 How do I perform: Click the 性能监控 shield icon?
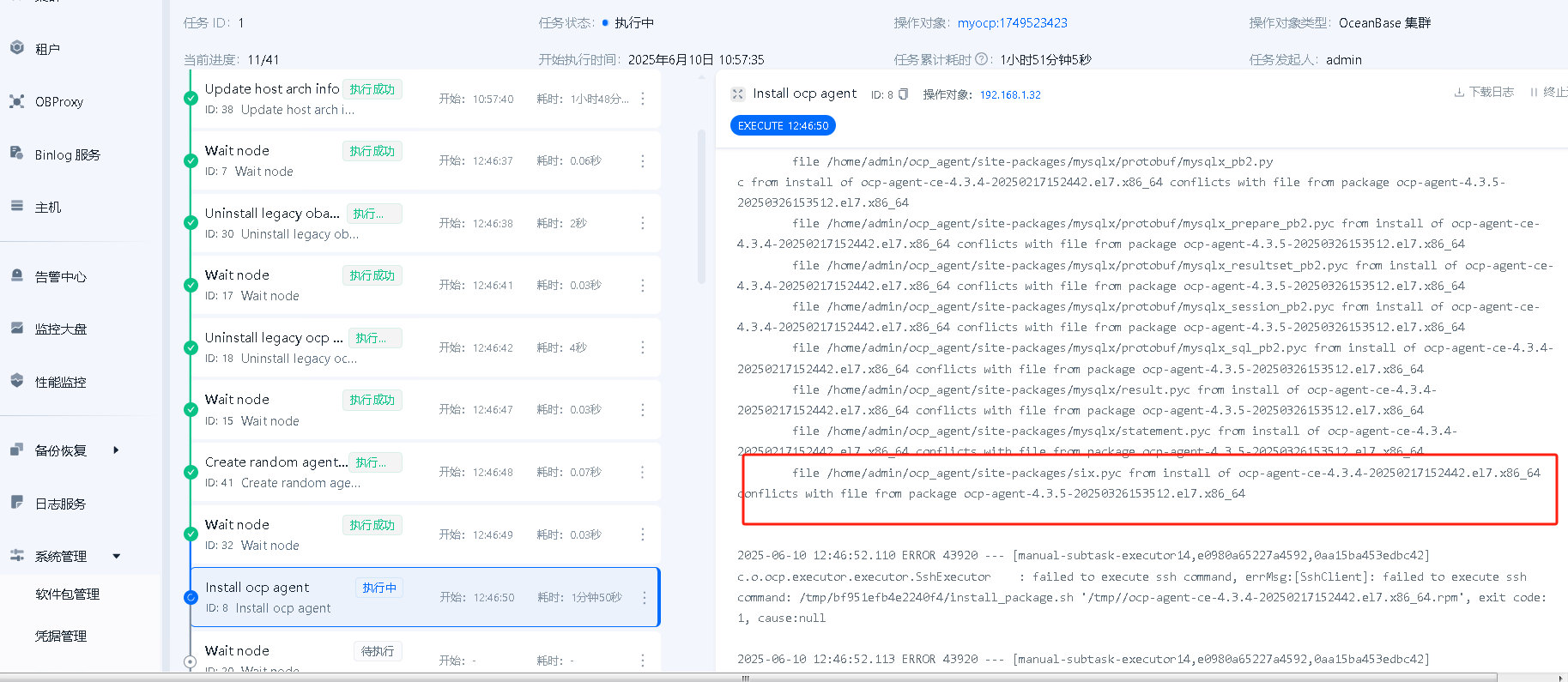pyautogui.click(x=17, y=381)
